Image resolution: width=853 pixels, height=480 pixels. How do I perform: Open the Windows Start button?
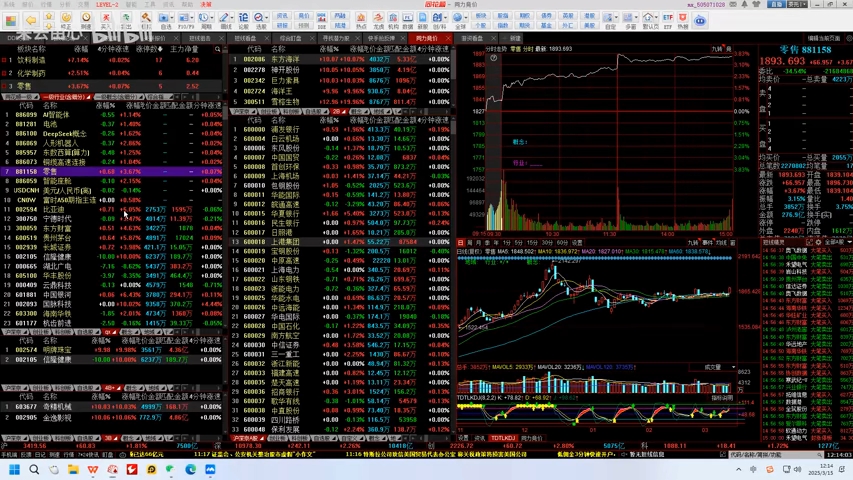pos(15,469)
